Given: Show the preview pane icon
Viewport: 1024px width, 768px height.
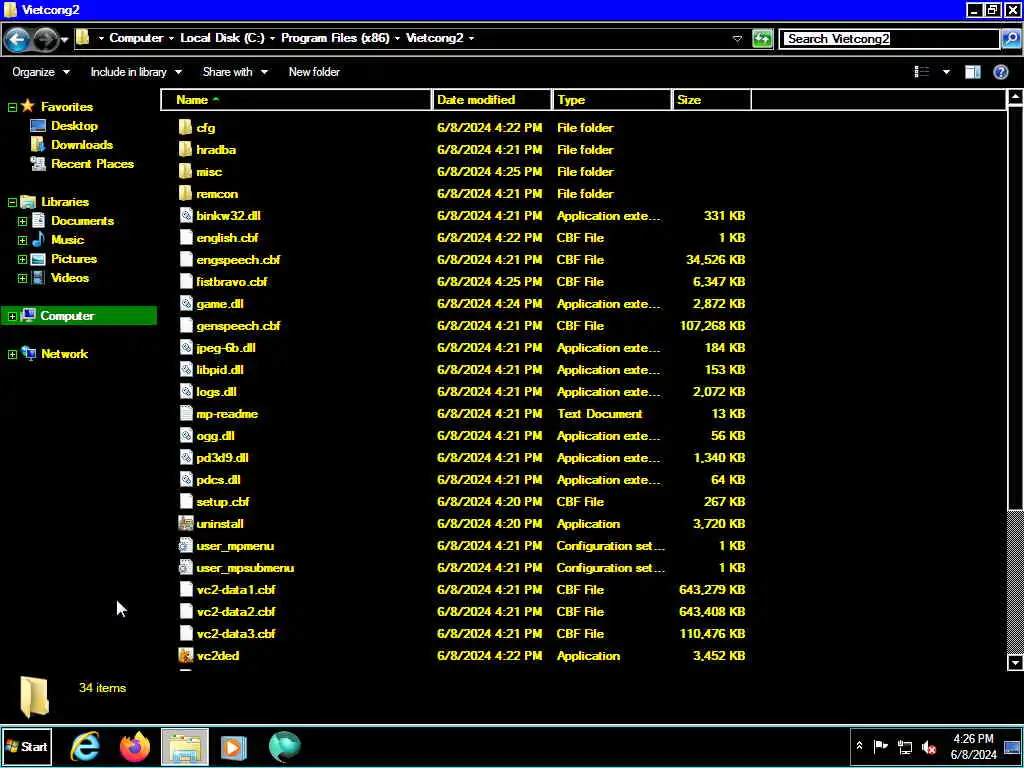Looking at the screenshot, I should (x=972, y=72).
